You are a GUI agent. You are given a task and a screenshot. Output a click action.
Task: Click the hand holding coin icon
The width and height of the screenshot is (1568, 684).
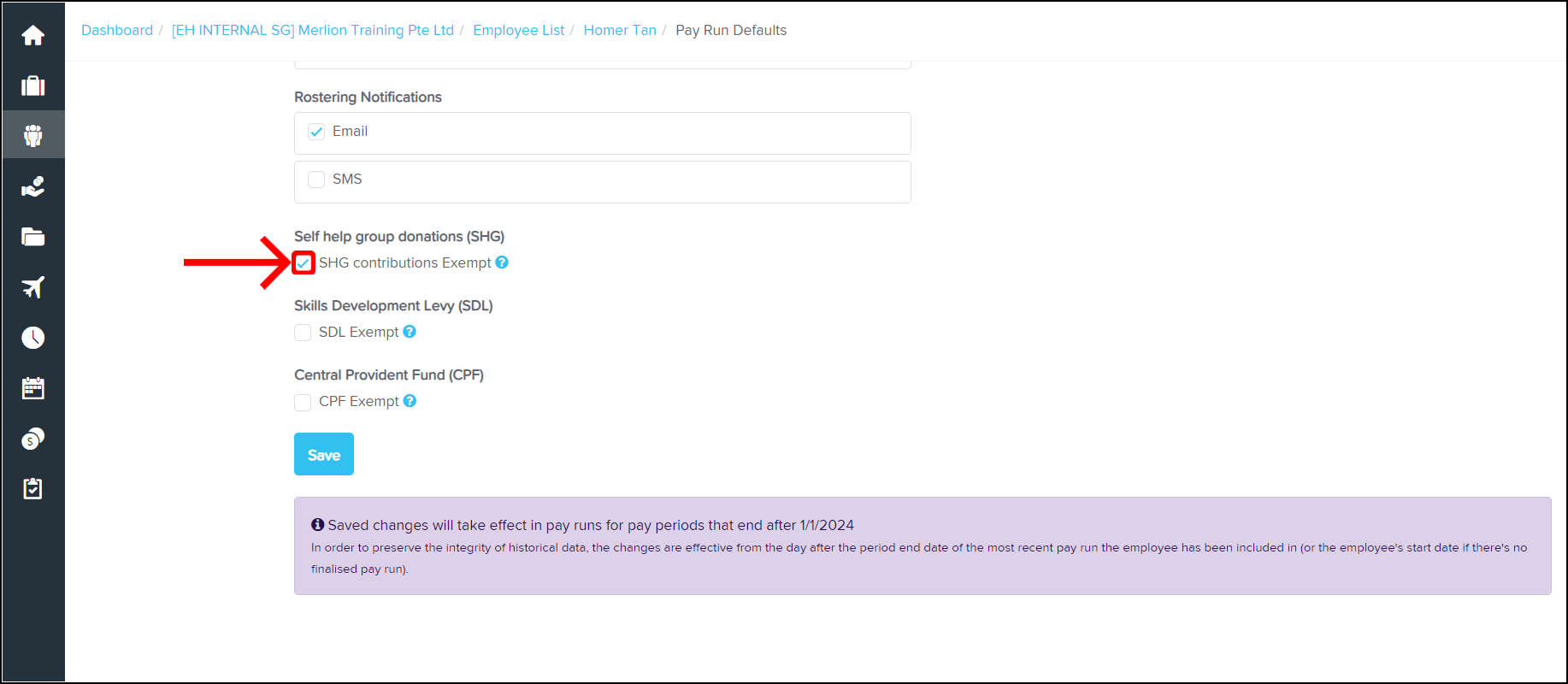[32, 186]
